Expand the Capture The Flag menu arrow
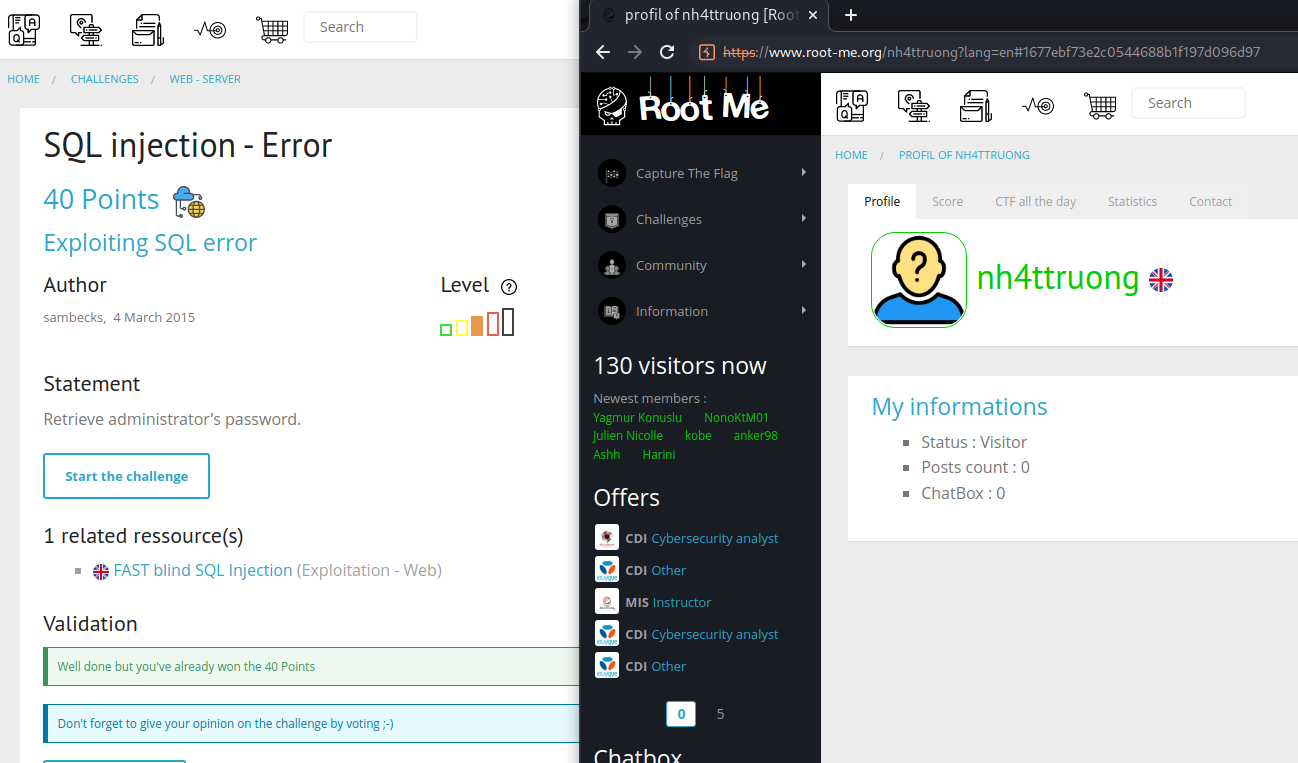 click(x=804, y=172)
